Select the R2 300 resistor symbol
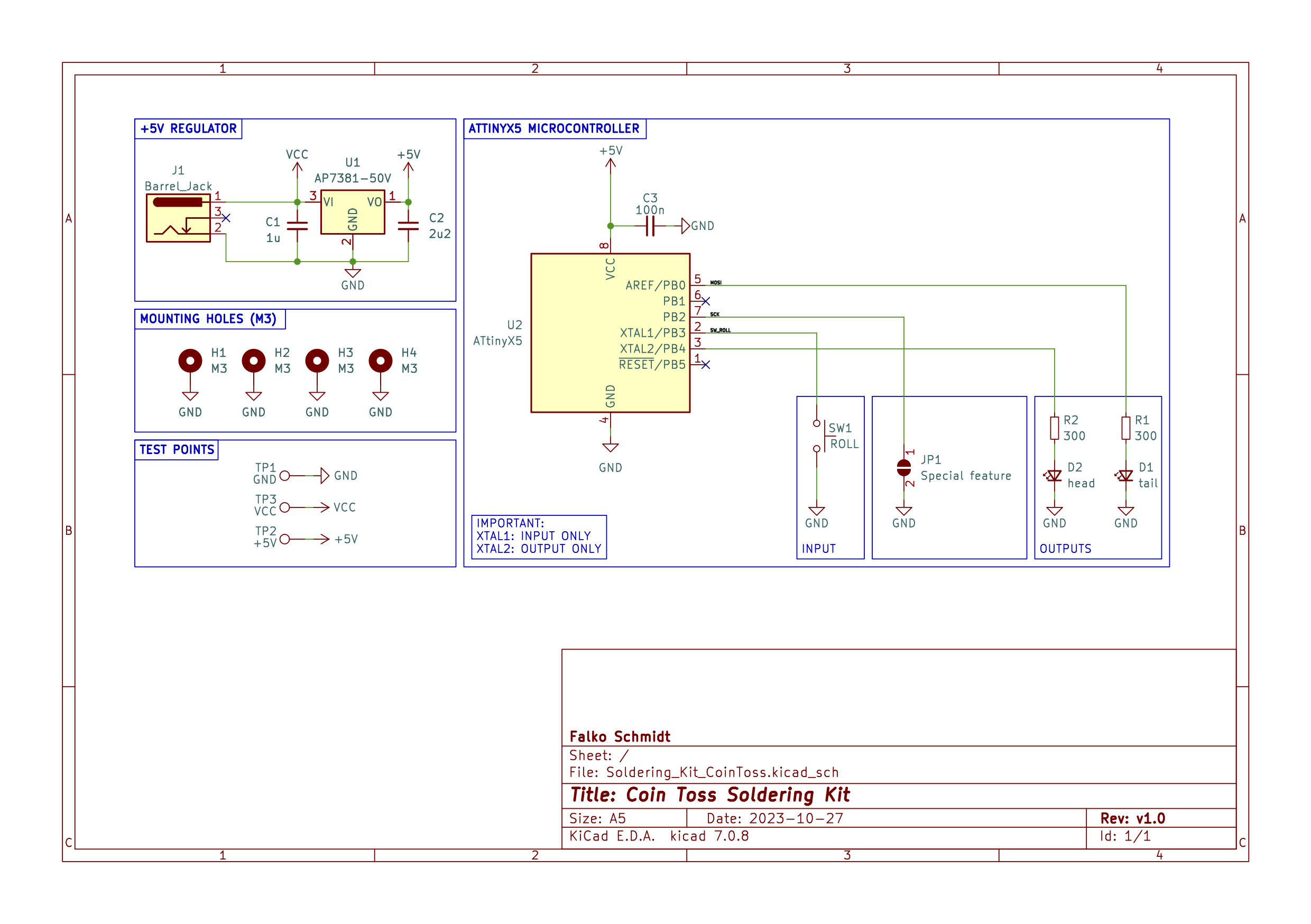Screen dimensions: 1311x924 pyautogui.click(x=1054, y=428)
